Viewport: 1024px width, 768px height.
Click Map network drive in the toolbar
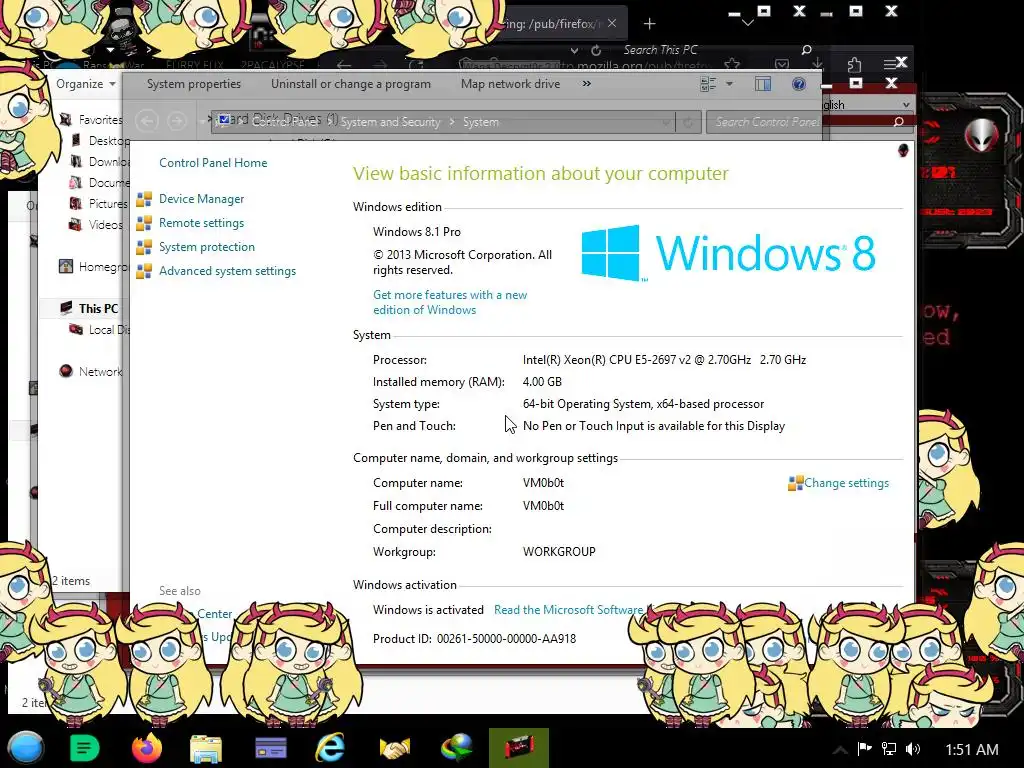click(510, 84)
